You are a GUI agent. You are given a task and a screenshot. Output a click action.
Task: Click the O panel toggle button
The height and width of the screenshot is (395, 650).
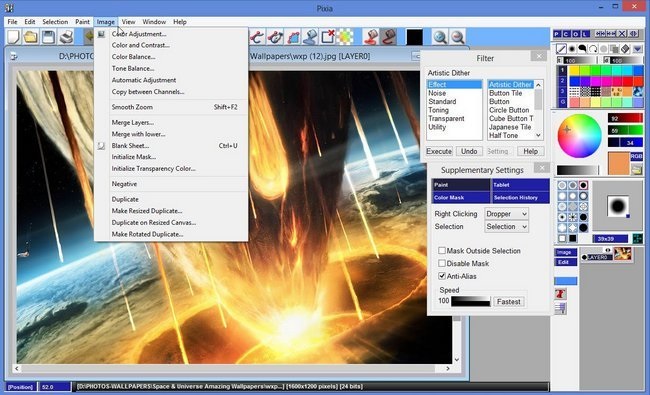[x=575, y=34]
